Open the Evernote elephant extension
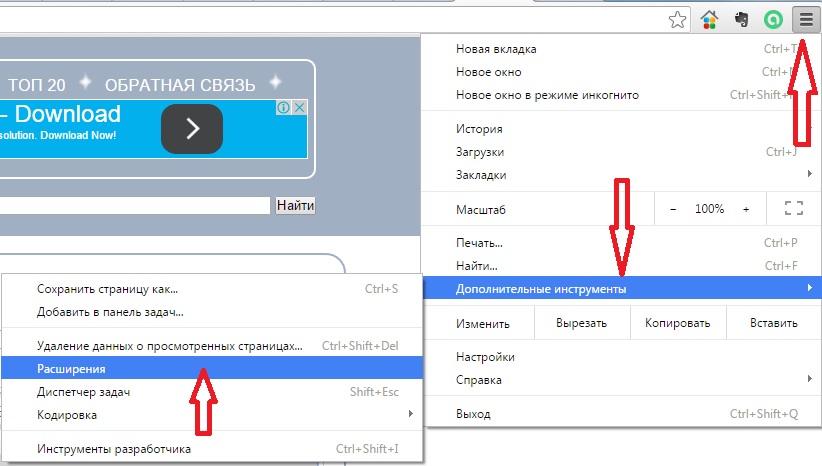The width and height of the screenshot is (822, 466). pos(741,19)
